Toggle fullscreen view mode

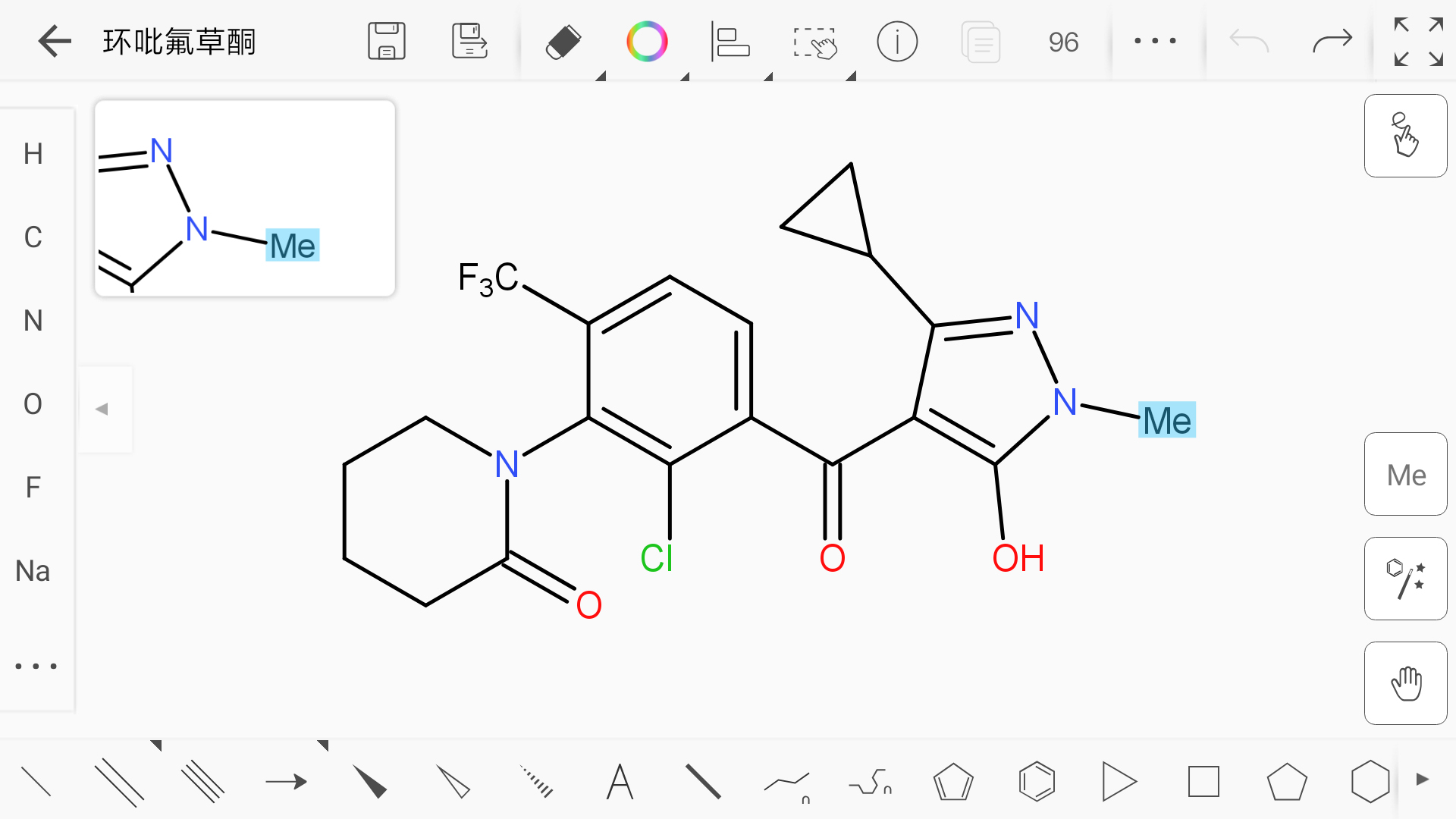point(1417,42)
